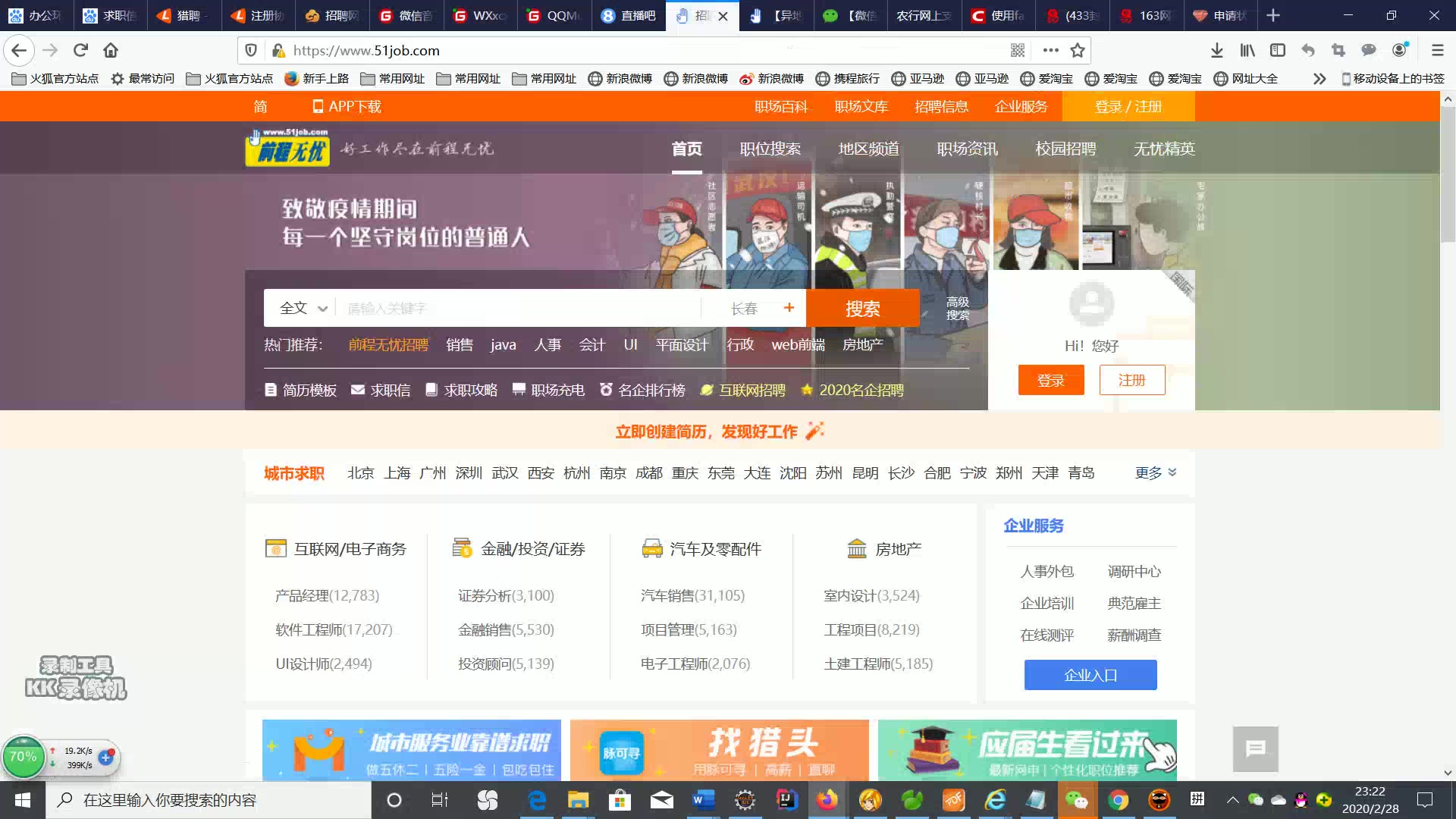Viewport: 1456px width, 819px height.
Task: Open the 职位搜索 navigation item
Action: coord(770,149)
